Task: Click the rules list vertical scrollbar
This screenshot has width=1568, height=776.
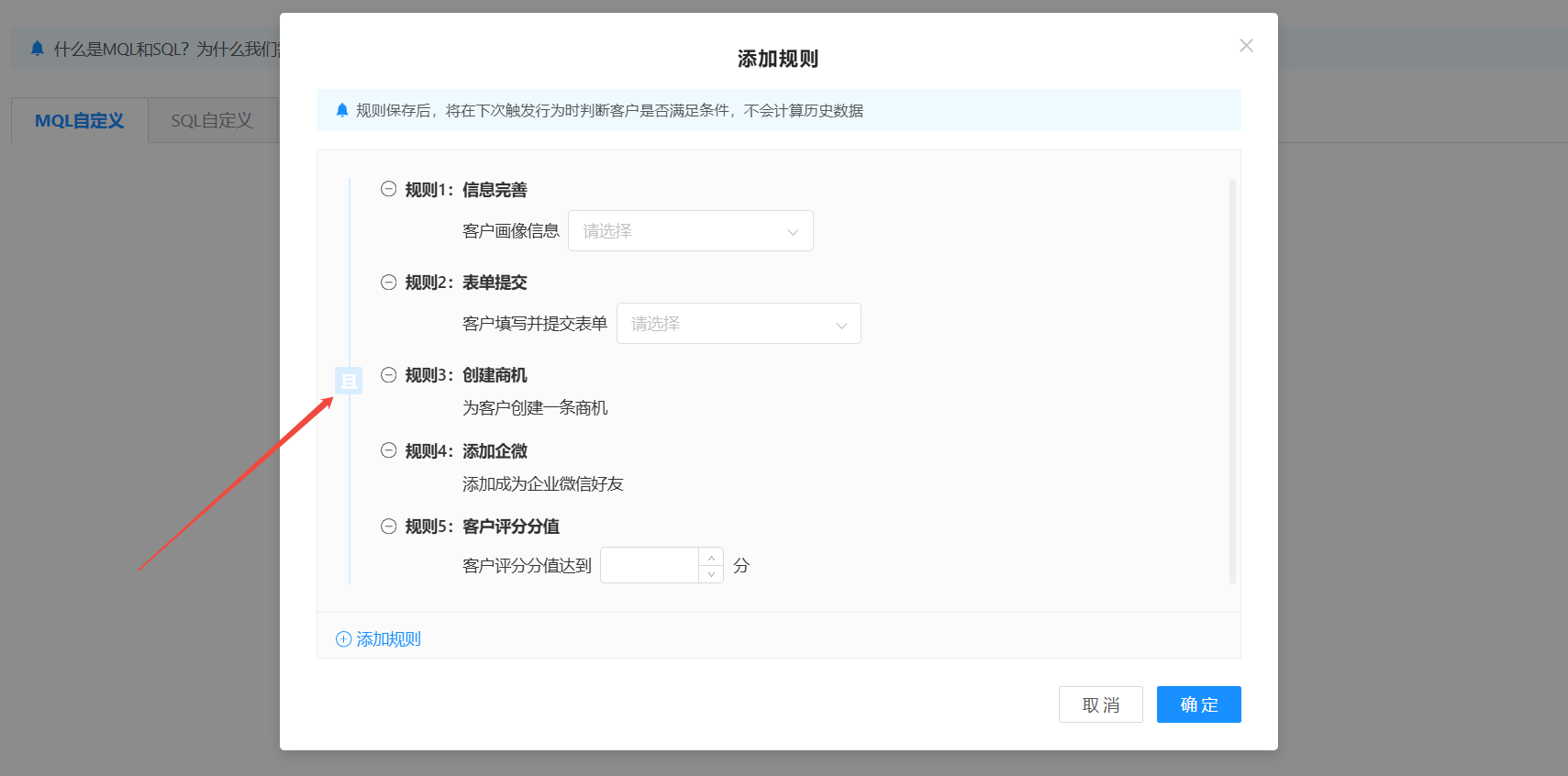Action: coord(1232,381)
